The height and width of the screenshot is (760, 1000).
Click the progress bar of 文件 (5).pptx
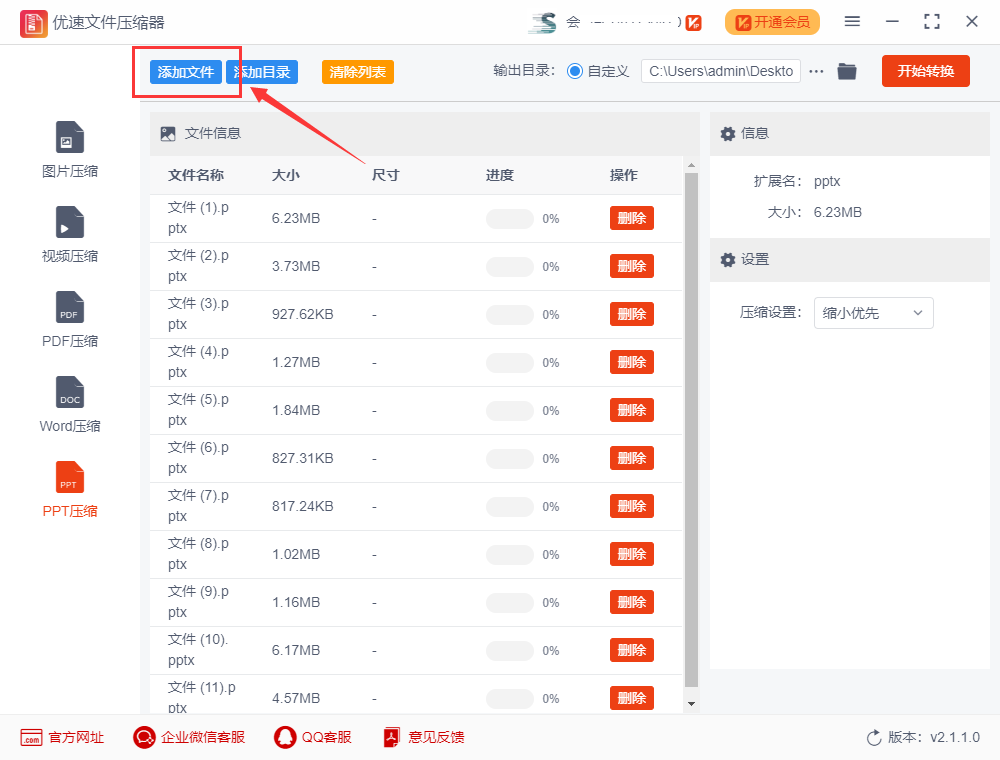coord(510,411)
